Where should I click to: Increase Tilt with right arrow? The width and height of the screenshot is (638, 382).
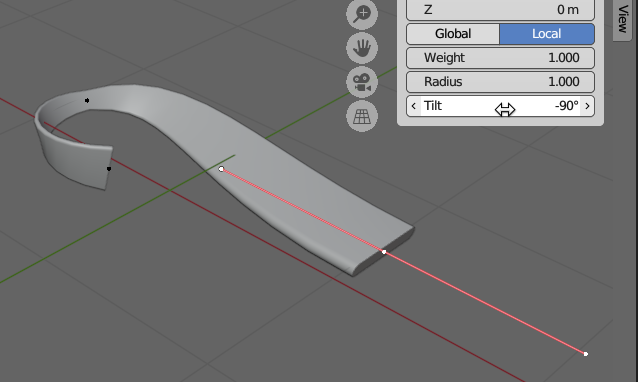[587, 106]
